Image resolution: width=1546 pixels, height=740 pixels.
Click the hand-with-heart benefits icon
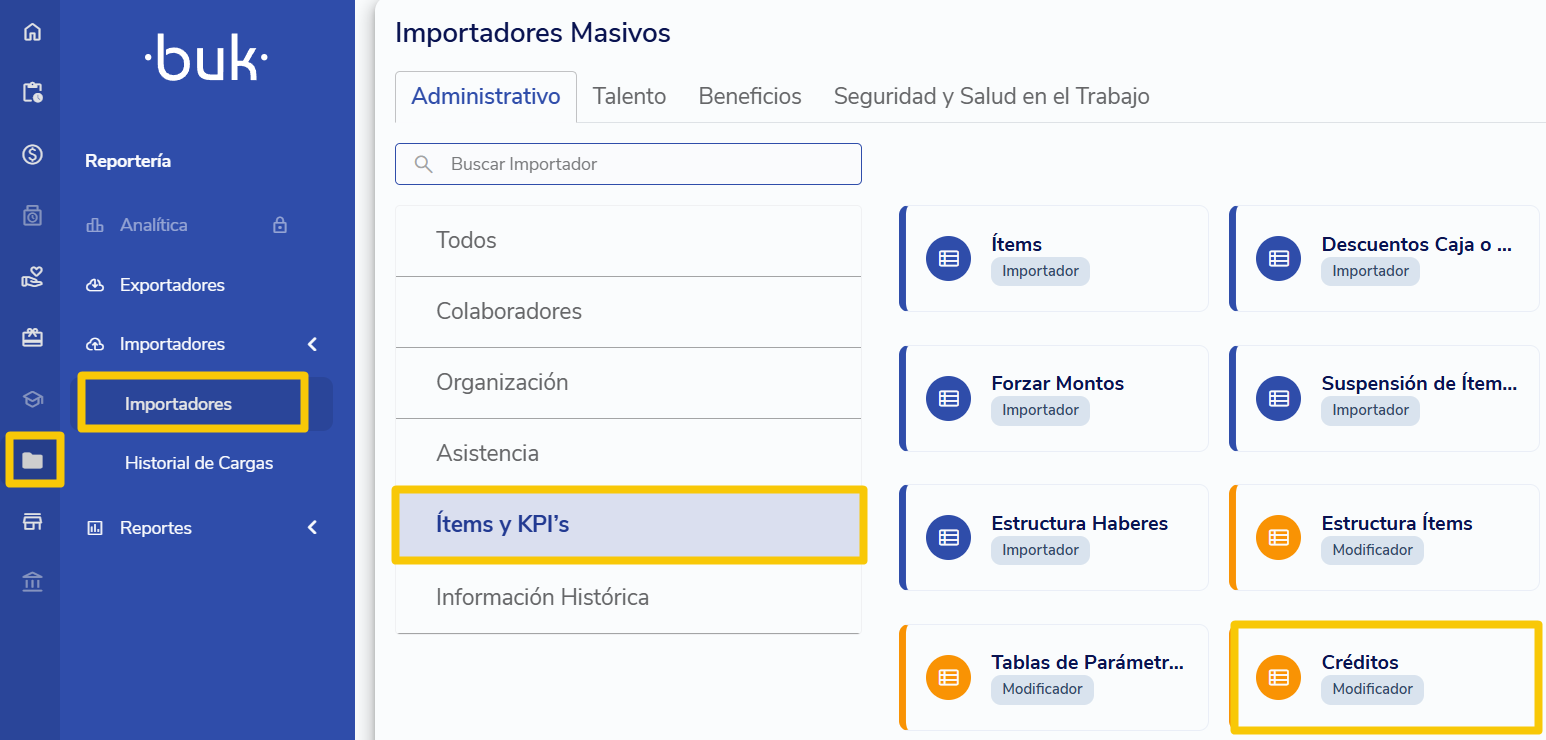coord(32,277)
